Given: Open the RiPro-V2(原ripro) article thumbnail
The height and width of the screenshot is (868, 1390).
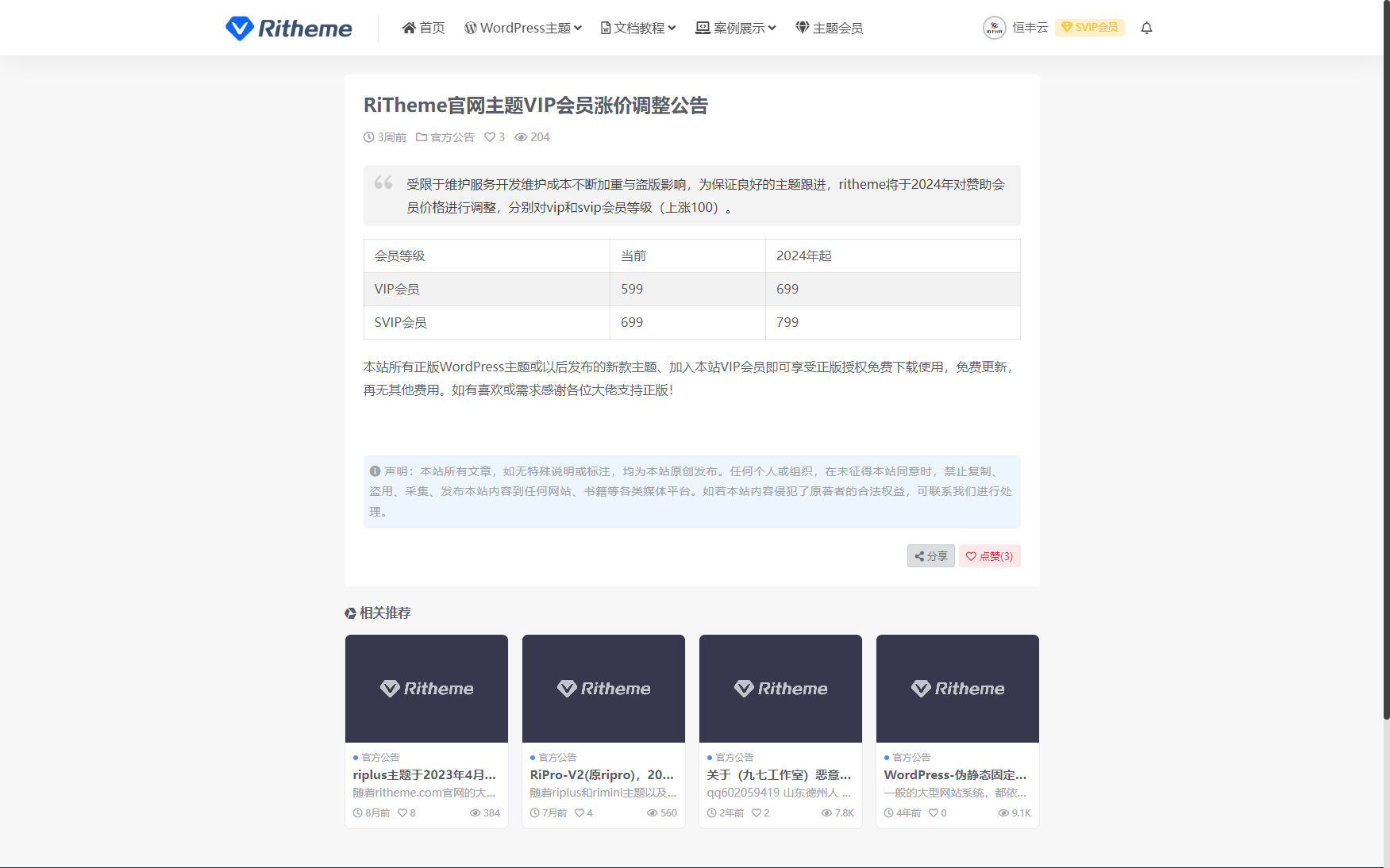Looking at the screenshot, I should tap(603, 689).
